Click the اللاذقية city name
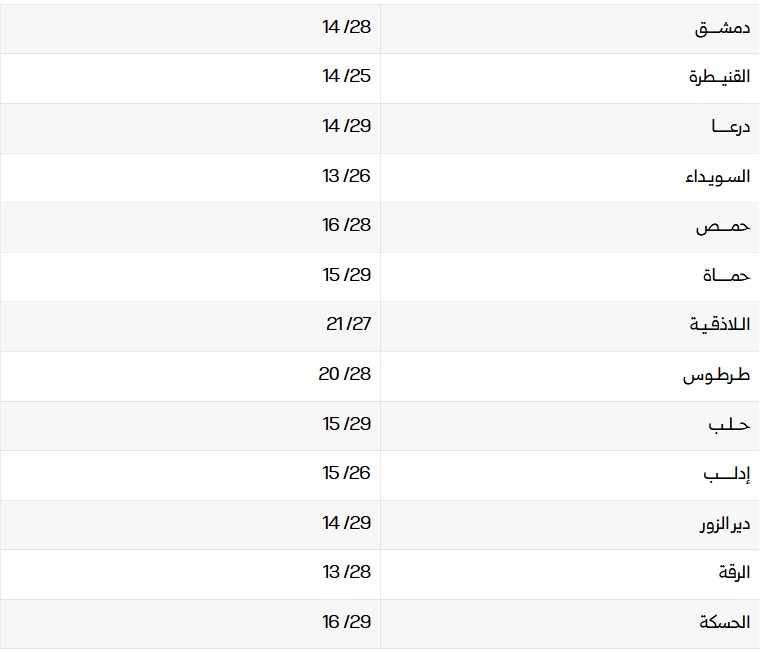 (720, 326)
